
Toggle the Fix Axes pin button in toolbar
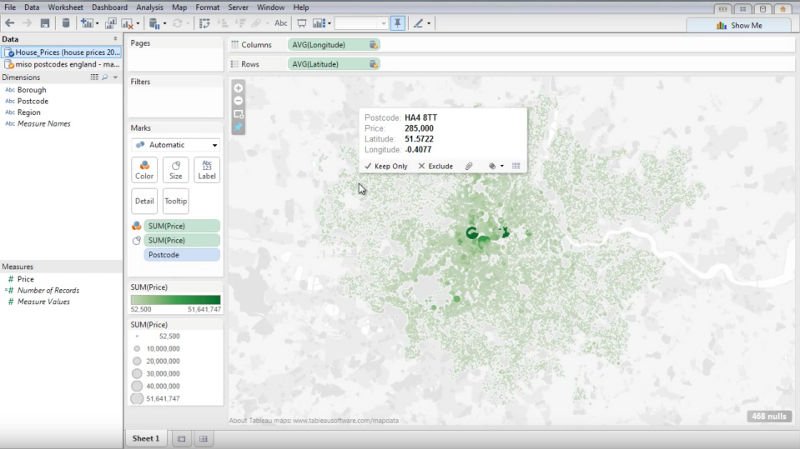pos(397,23)
